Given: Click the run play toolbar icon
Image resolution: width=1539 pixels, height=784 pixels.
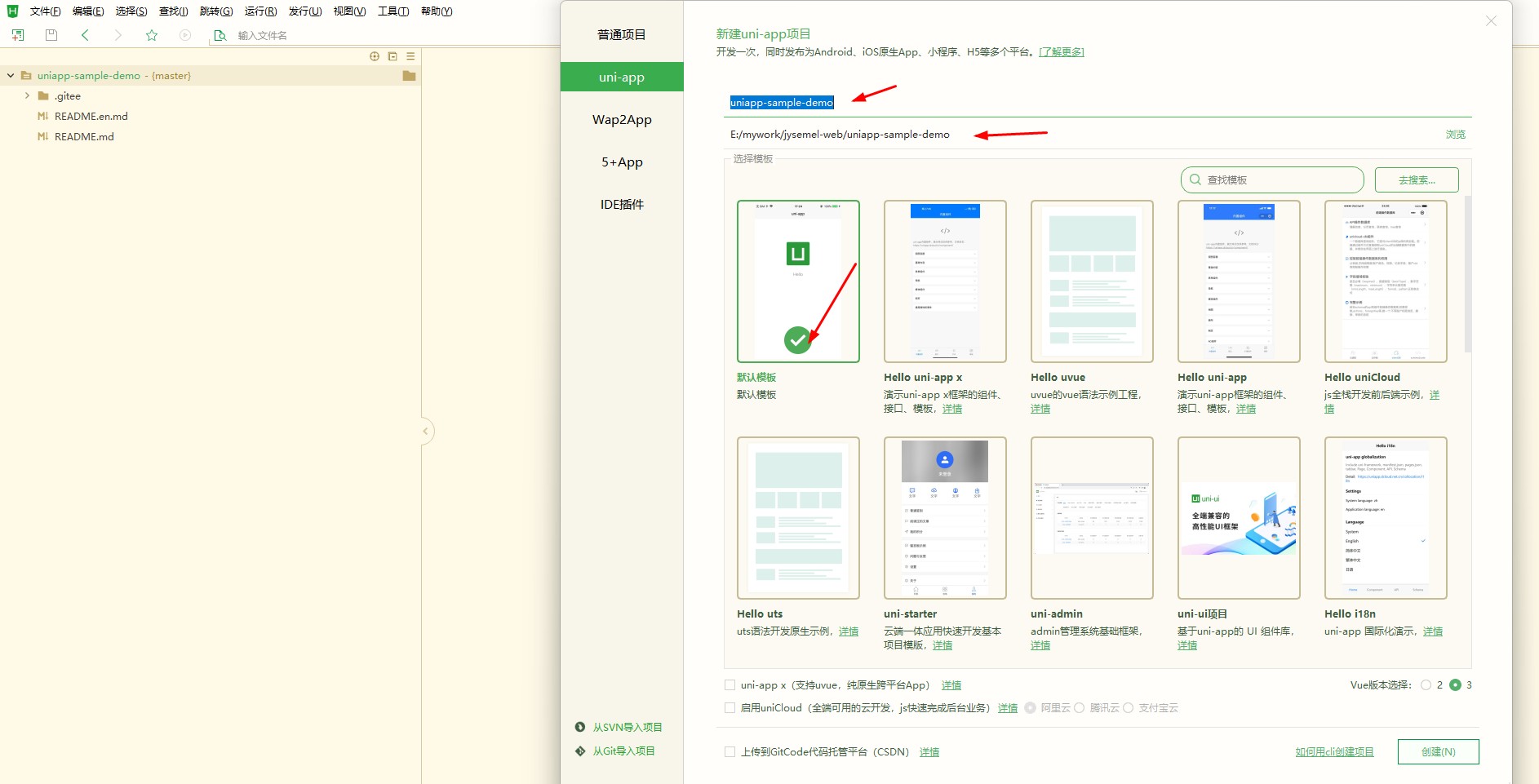Looking at the screenshot, I should point(185,35).
